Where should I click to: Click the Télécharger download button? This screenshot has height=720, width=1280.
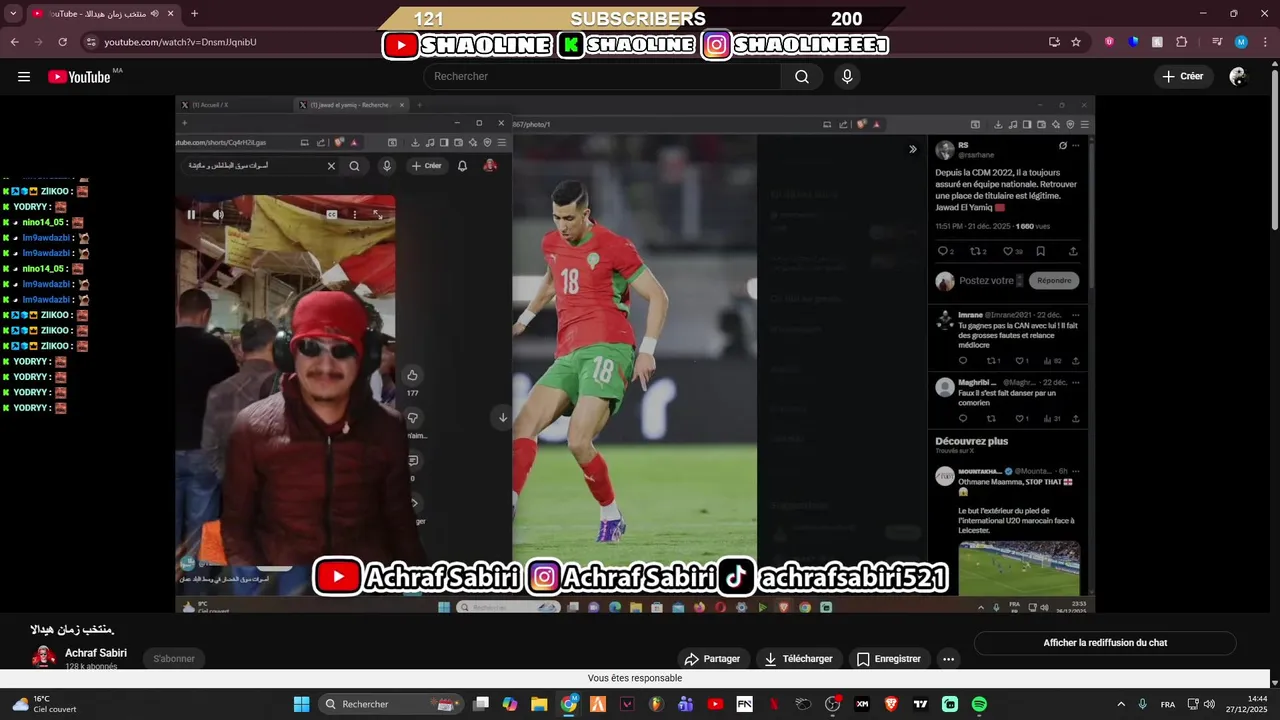tap(798, 659)
